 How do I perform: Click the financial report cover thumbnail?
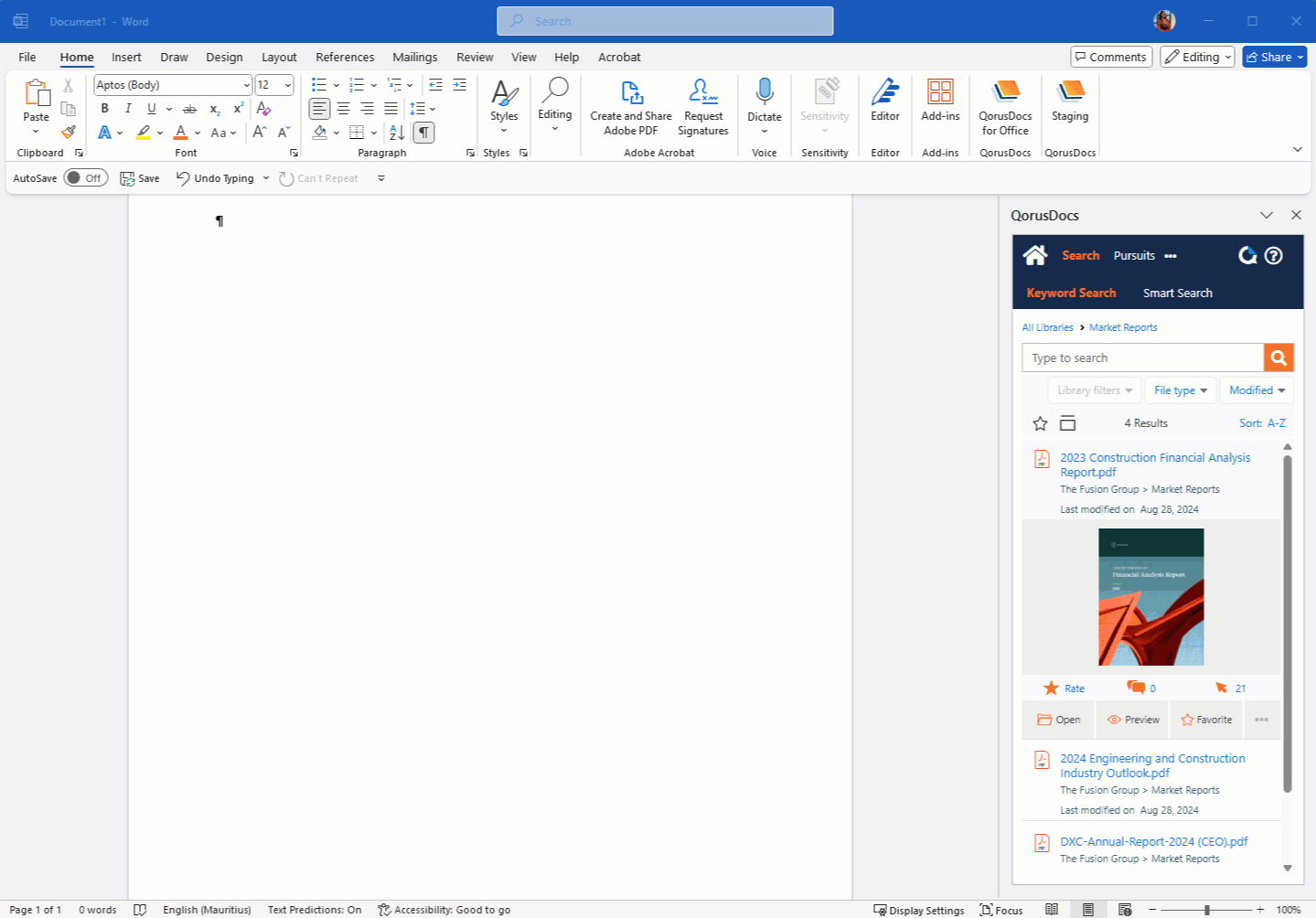click(x=1150, y=596)
